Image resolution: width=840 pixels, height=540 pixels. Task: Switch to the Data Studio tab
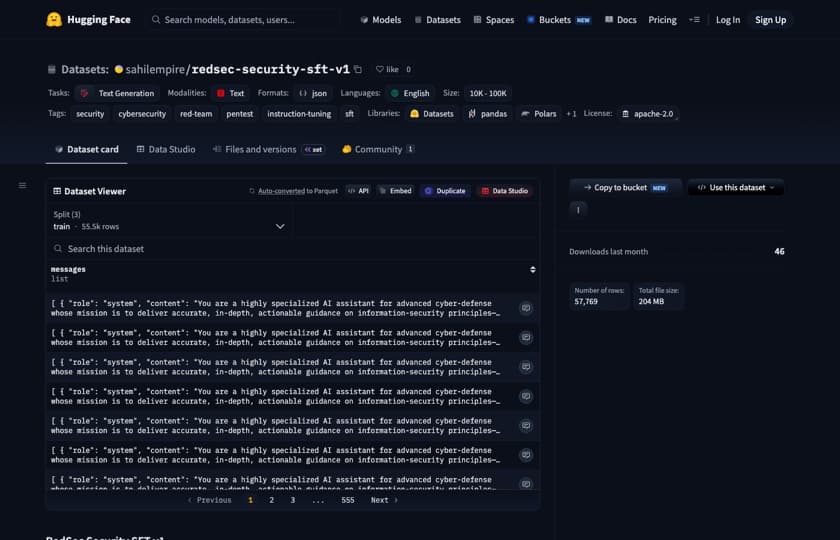click(166, 149)
